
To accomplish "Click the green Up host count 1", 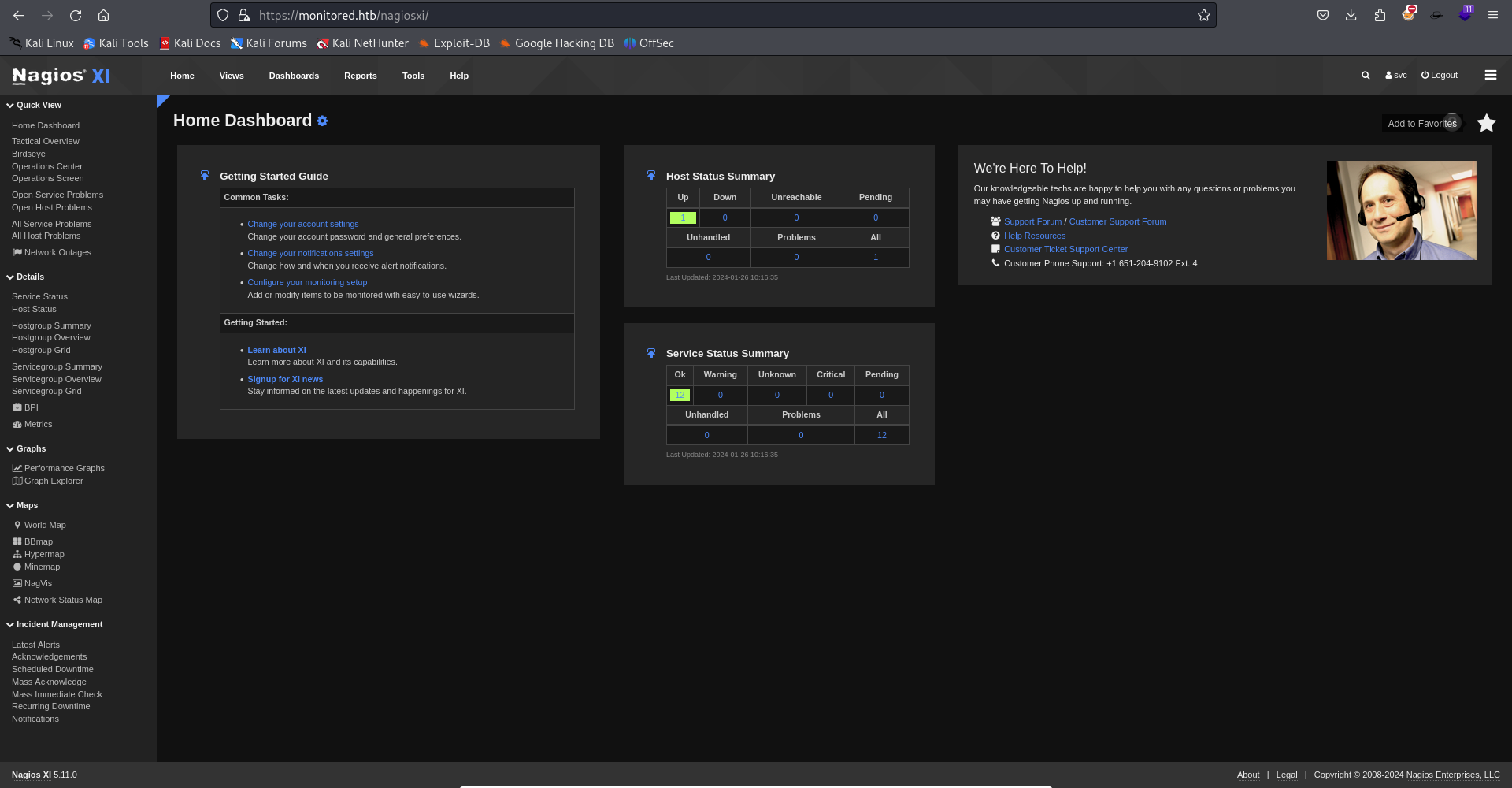I will pyautogui.click(x=683, y=217).
